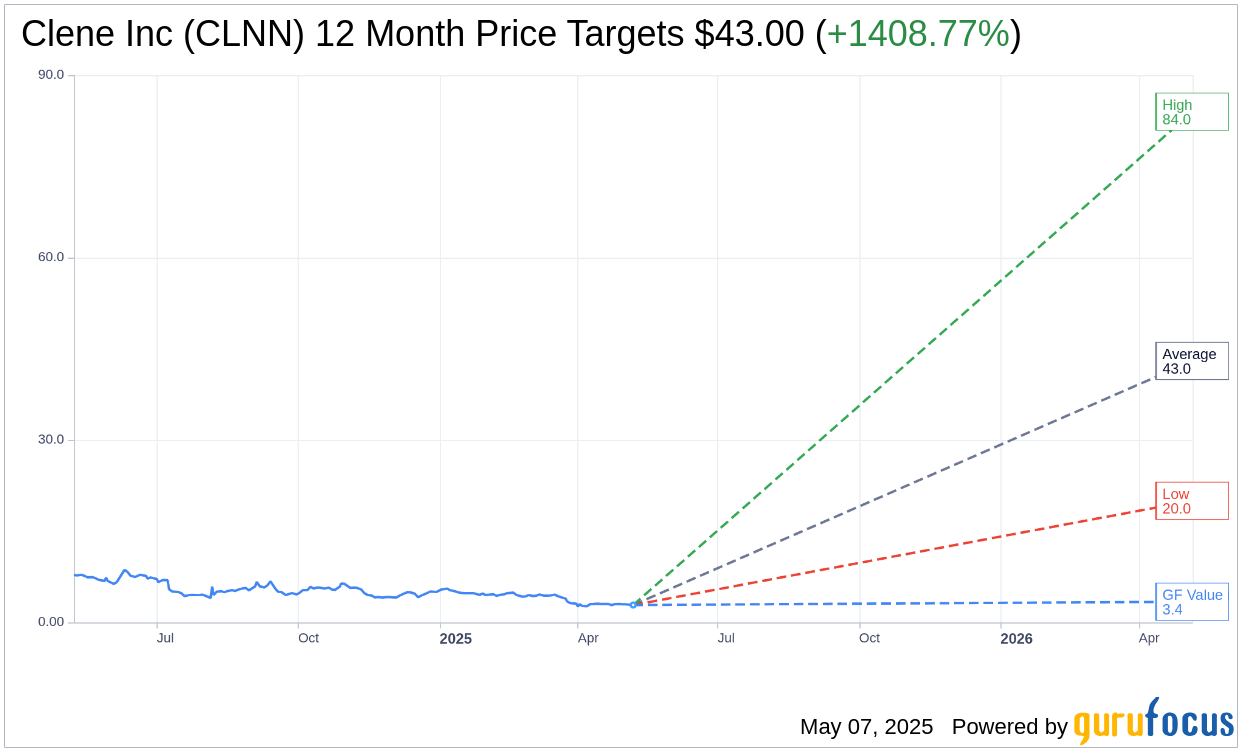Select the Average 43.0 target label

[x=1191, y=361]
